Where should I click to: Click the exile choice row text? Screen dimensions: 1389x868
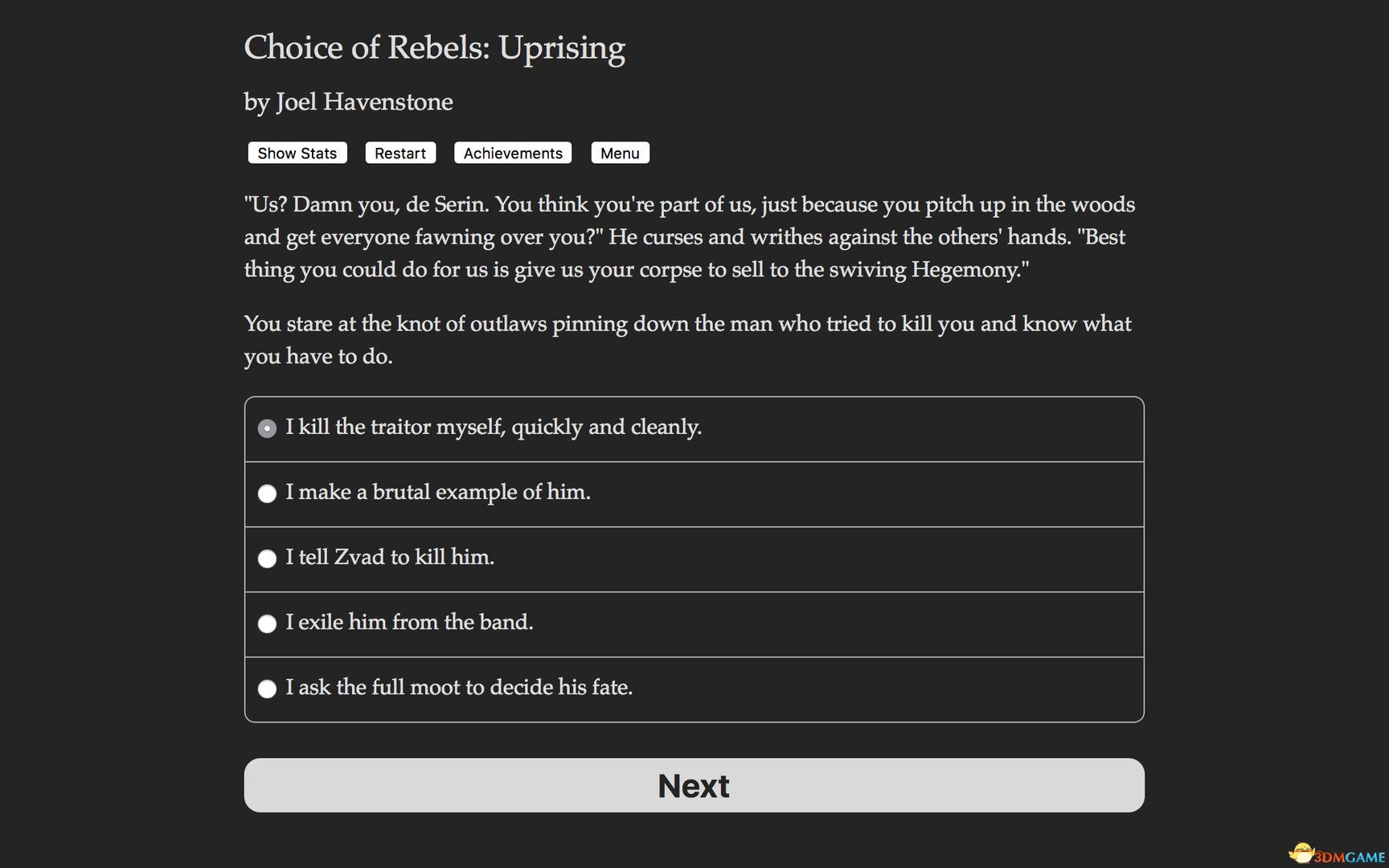409,623
